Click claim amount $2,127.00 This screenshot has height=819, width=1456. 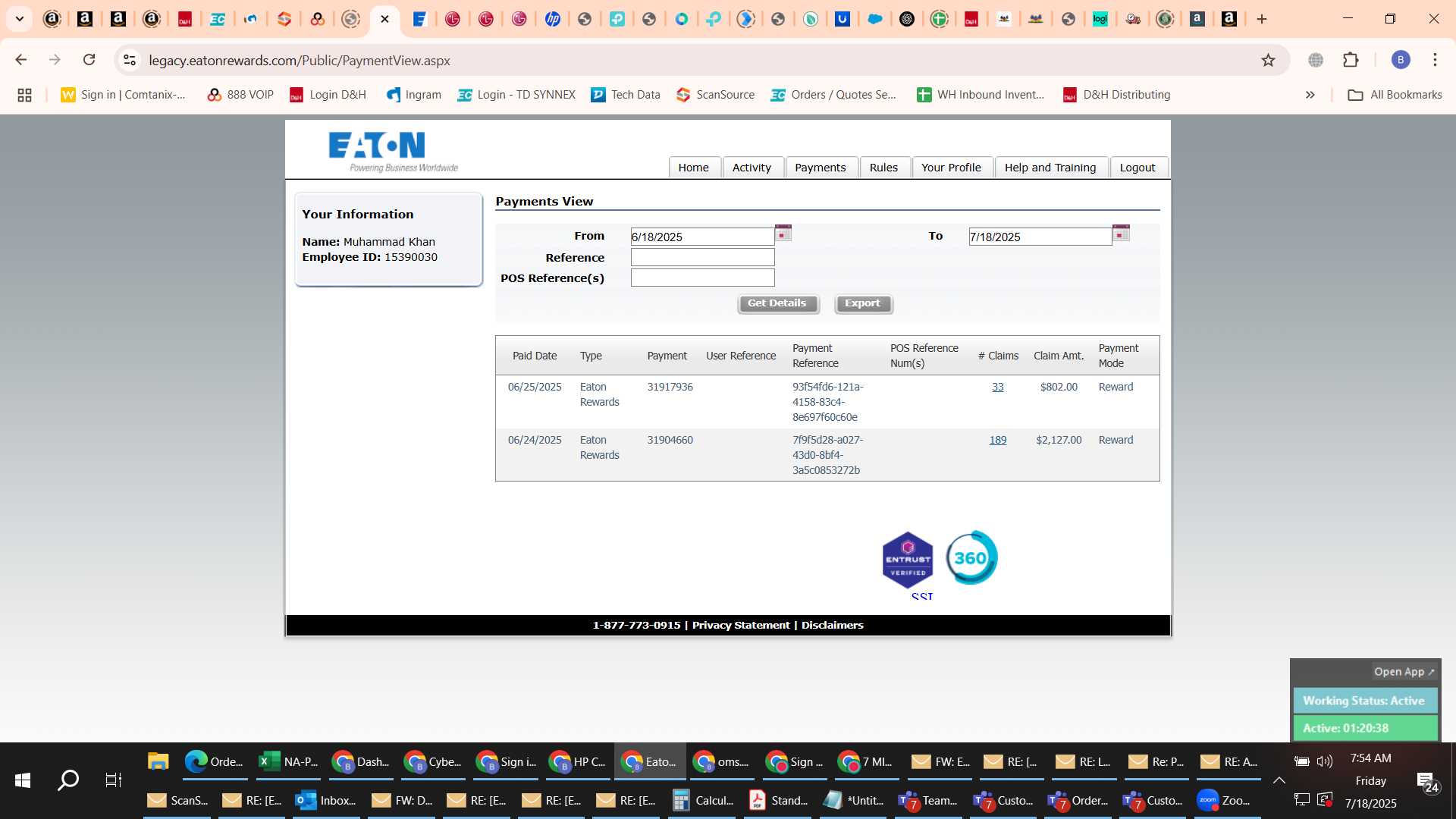click(1059, 440)
